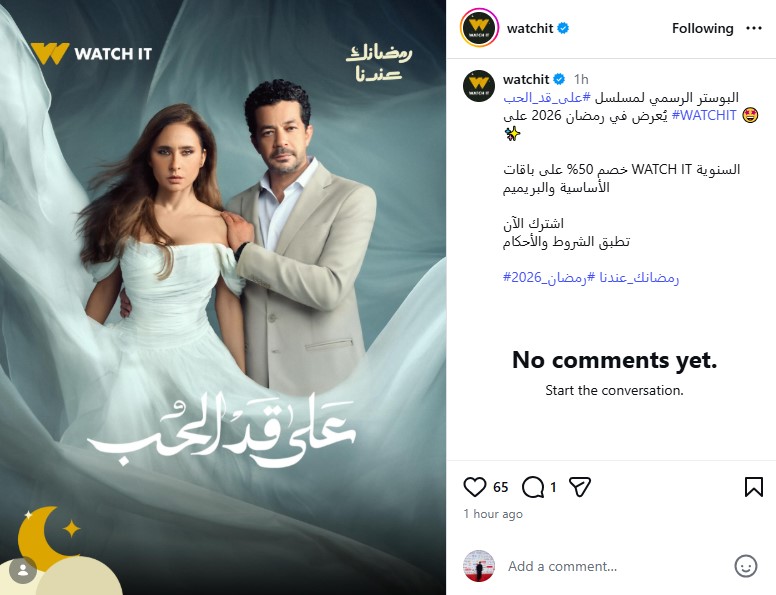Open the watchit username in header
This screenshot has width=776, height=595.
[x=530, y=29]
